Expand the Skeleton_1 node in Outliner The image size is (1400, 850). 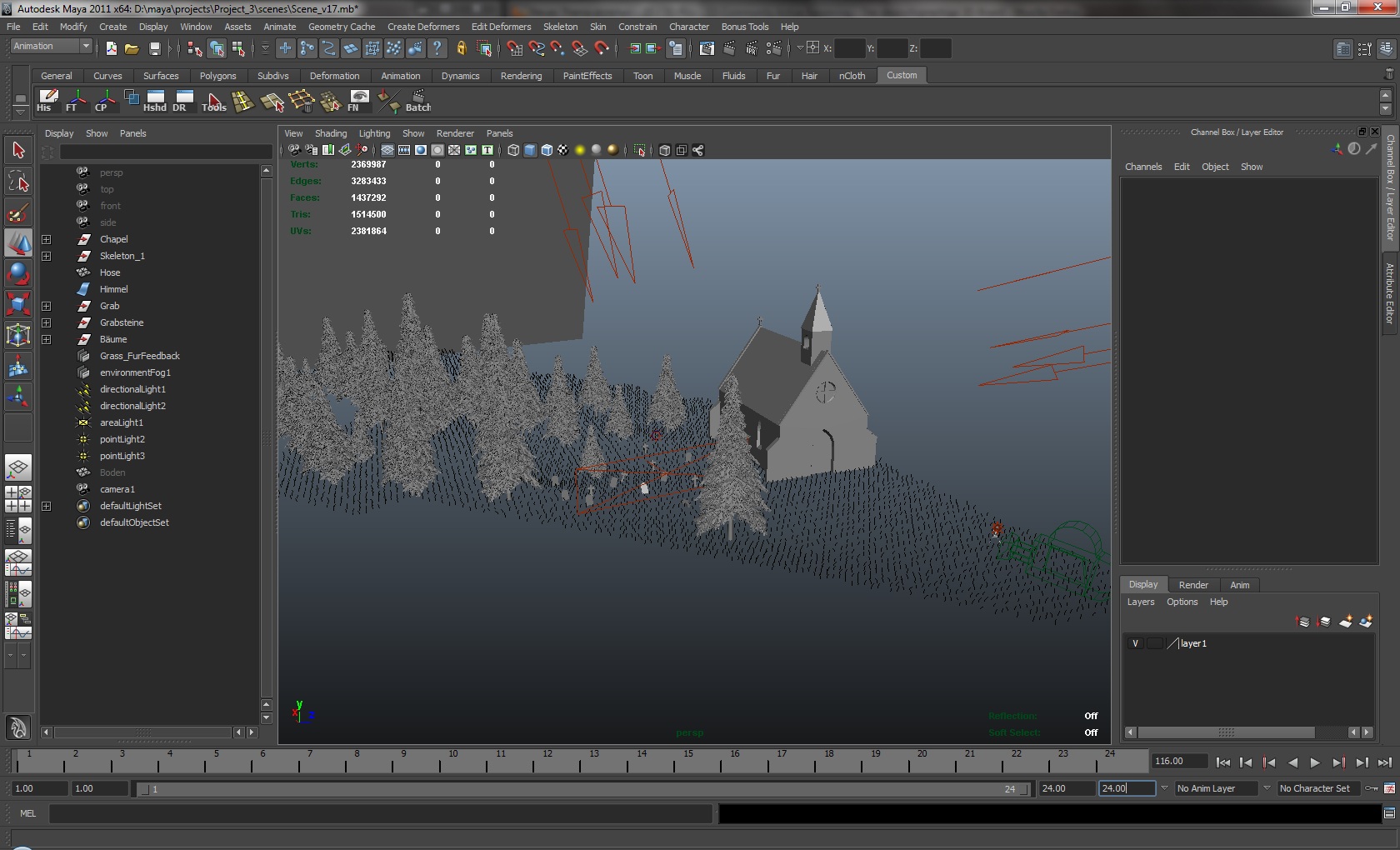(x=47, y=256)
